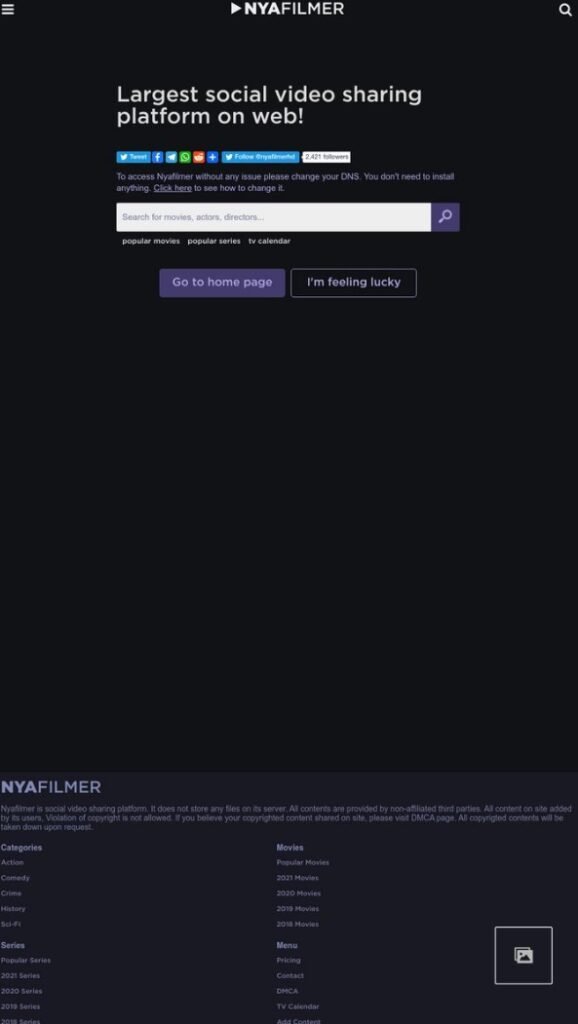The image size is (578, 1024).
Task: Click the search icon in header
Action: point(565,10)
